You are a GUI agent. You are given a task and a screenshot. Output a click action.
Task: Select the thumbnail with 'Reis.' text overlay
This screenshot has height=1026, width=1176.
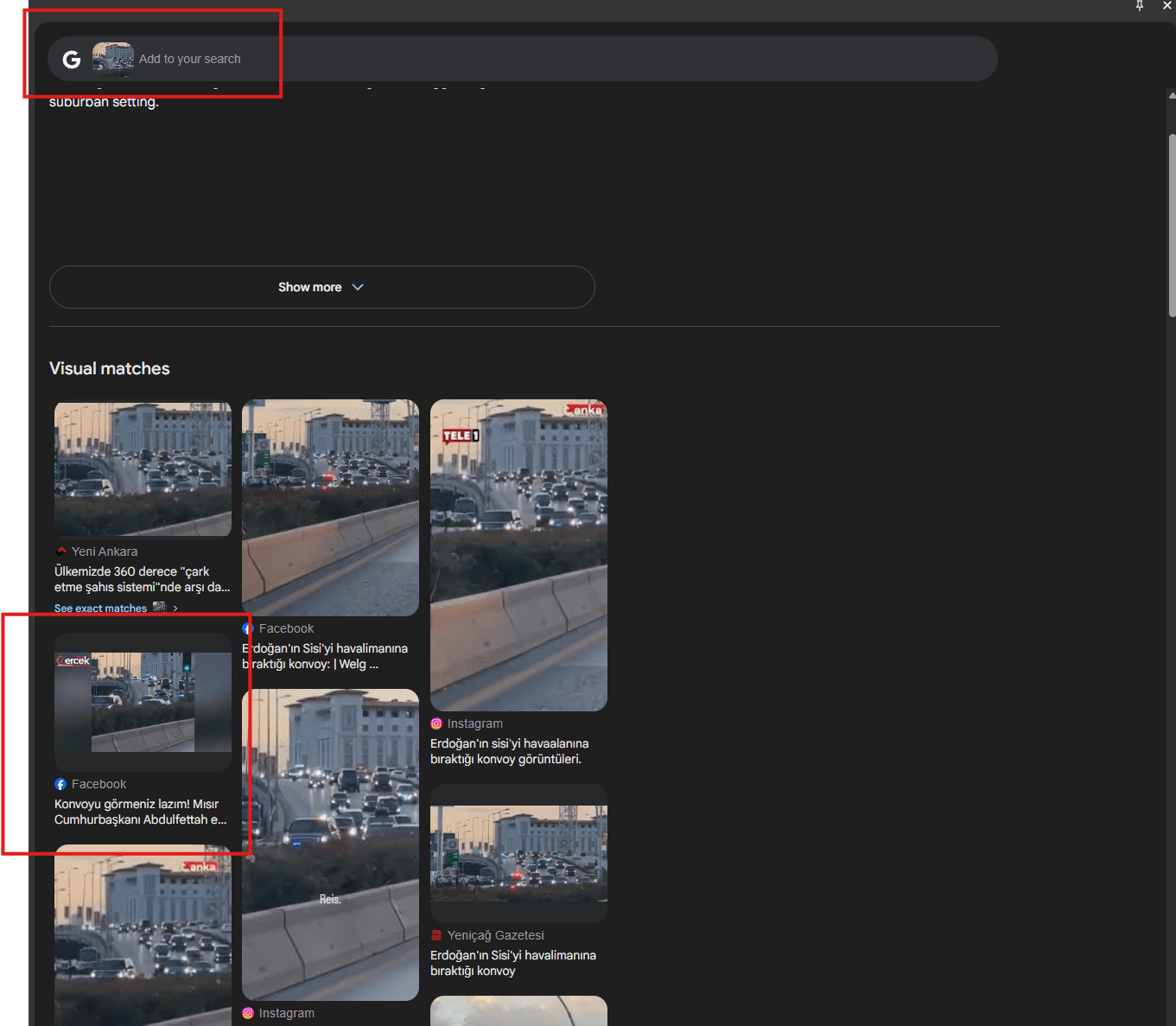click(330, 844)
